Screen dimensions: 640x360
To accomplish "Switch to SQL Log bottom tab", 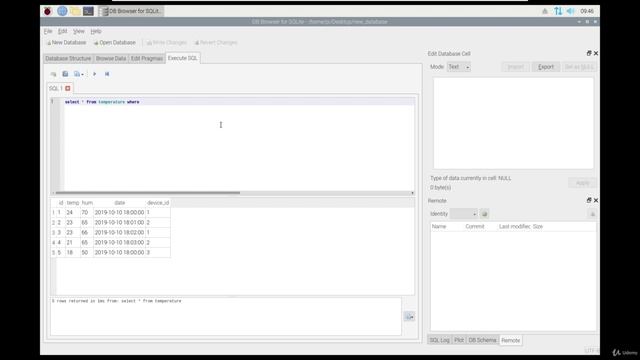I will coord(440,340).
